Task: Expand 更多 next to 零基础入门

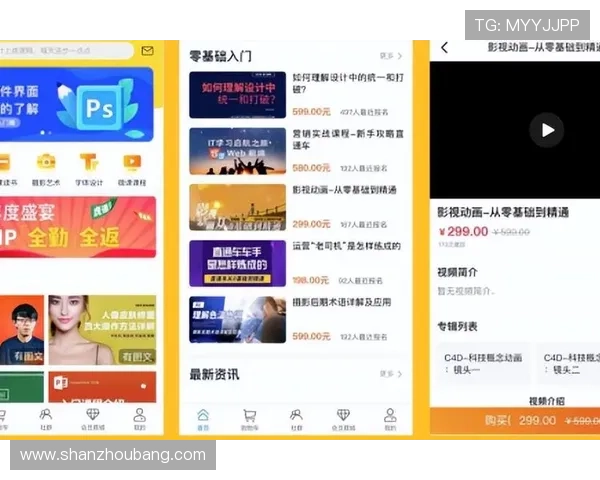Action: 391,56
